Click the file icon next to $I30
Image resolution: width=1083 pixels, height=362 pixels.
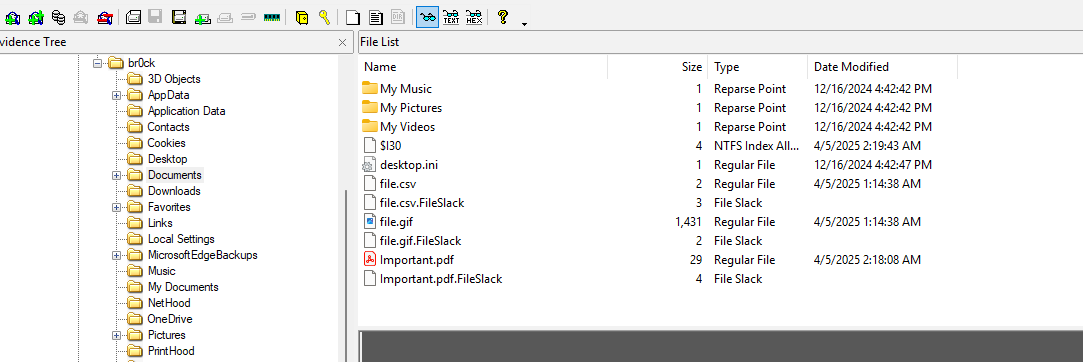(x=370, y=146)
